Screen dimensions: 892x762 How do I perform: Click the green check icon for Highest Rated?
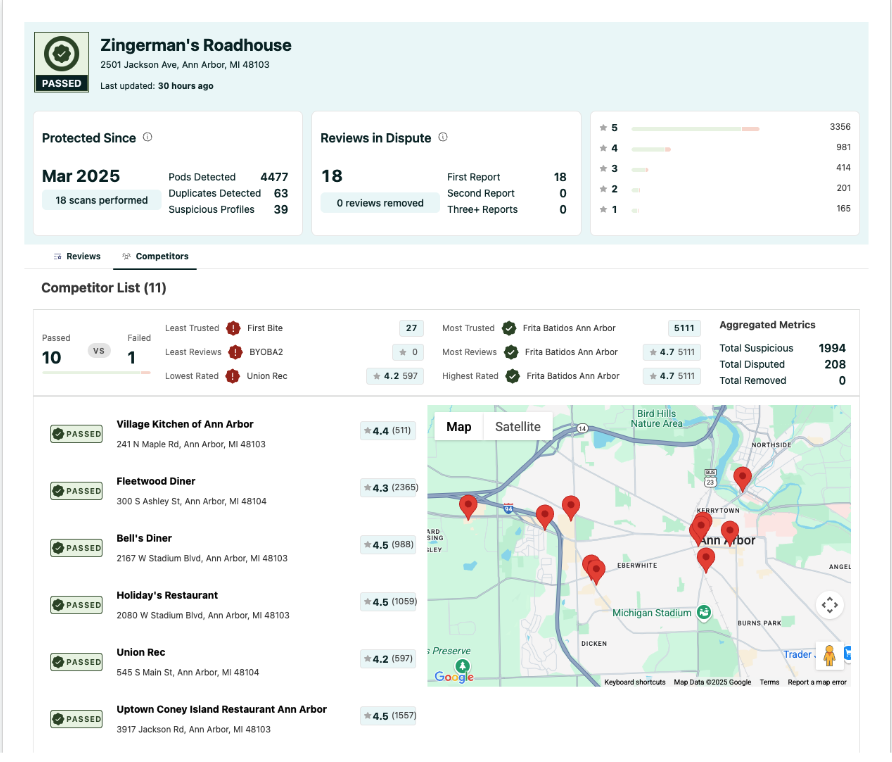point(513,376)
